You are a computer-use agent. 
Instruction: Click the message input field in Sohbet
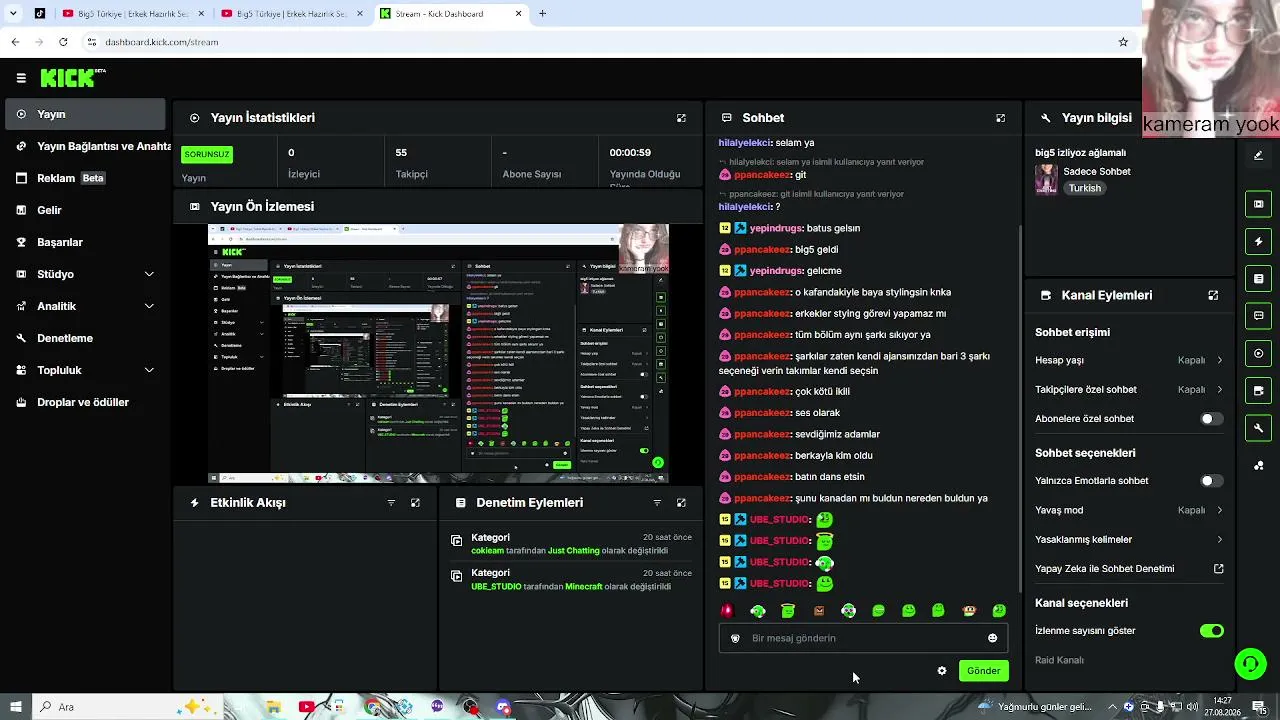863,638
